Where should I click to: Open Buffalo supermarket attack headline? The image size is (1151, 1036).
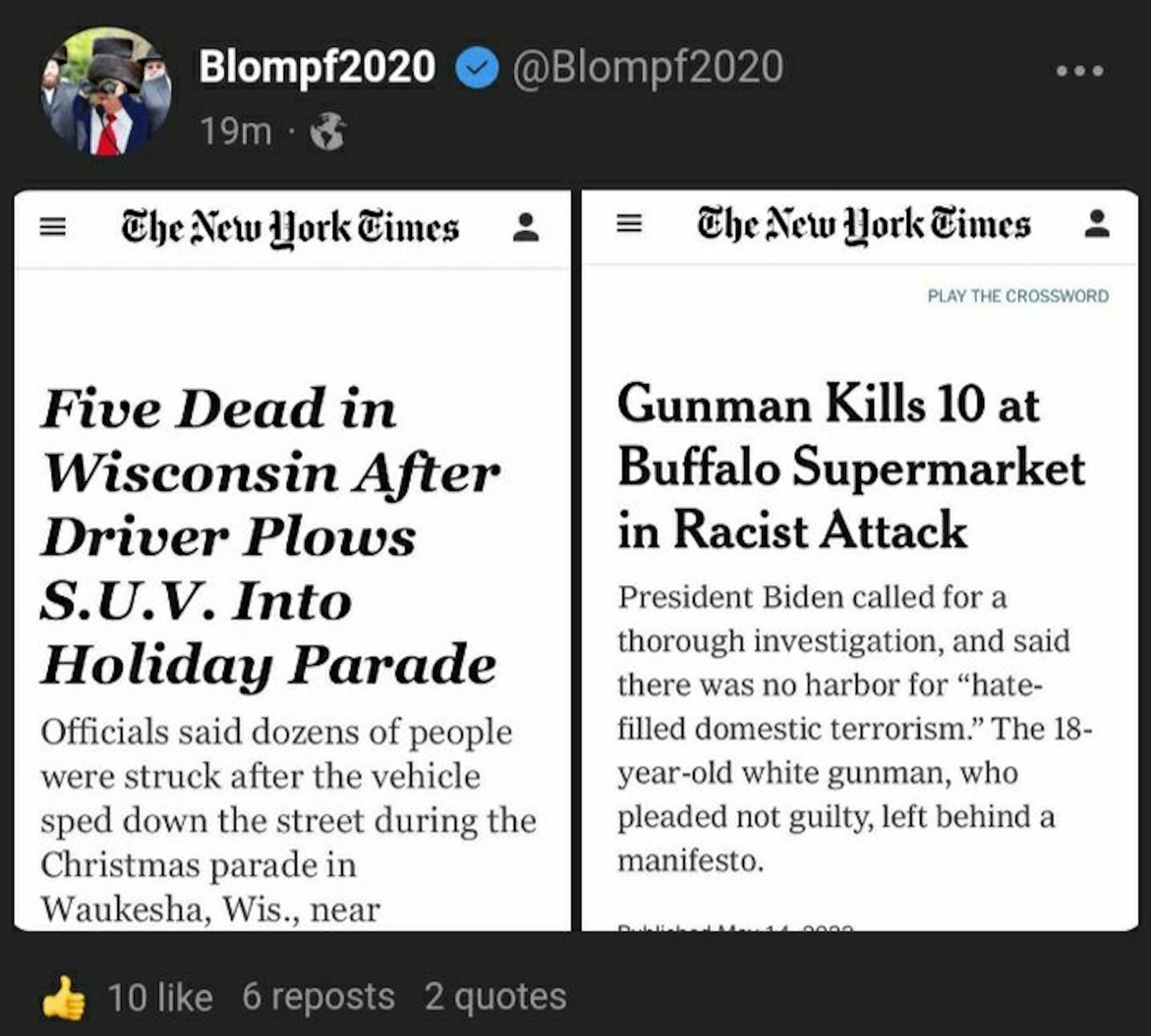click(x=851, y=466)
